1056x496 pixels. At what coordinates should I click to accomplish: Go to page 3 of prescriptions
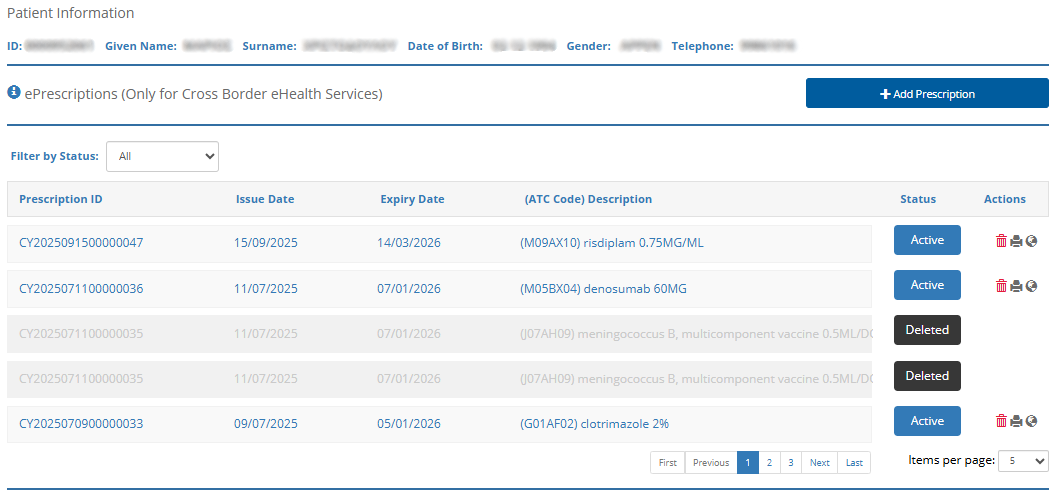(x=790, y=463)
